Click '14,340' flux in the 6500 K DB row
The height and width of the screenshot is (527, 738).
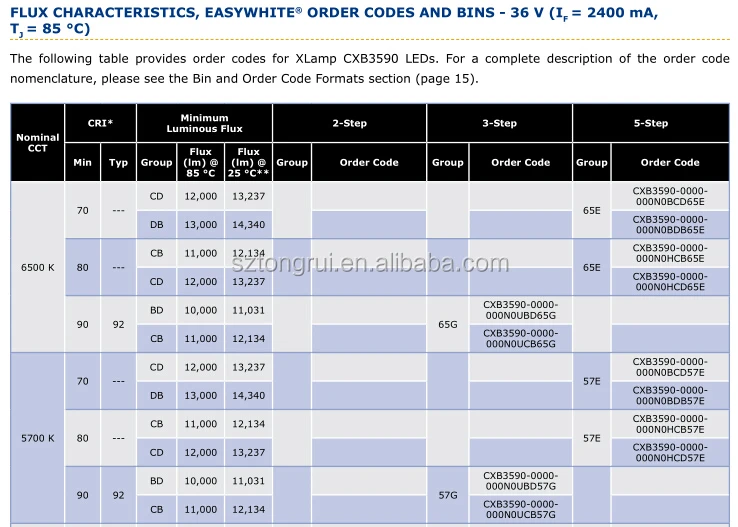pyautogui.click(x=249, y=224)
